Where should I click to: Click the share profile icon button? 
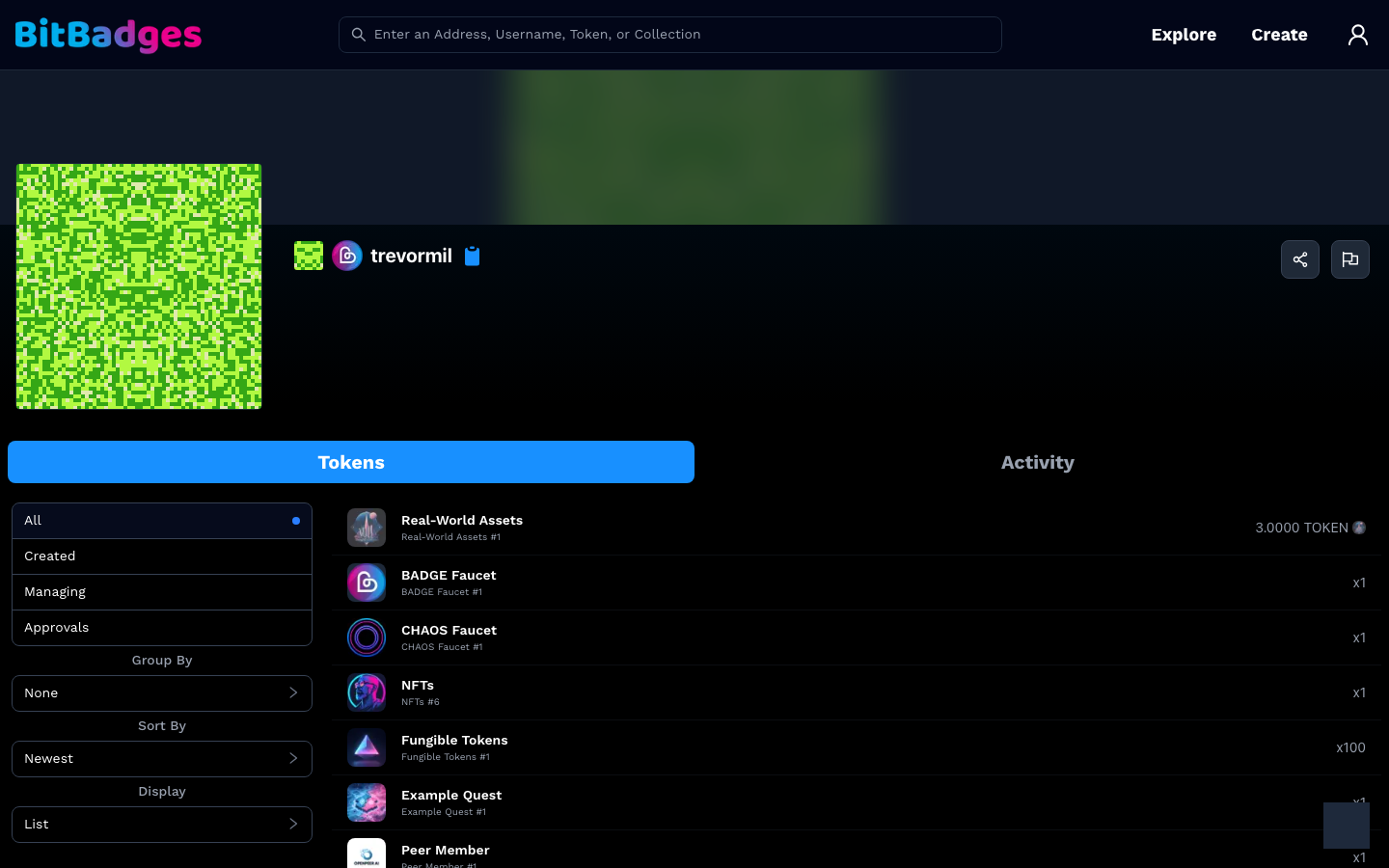click(1300, 259)
